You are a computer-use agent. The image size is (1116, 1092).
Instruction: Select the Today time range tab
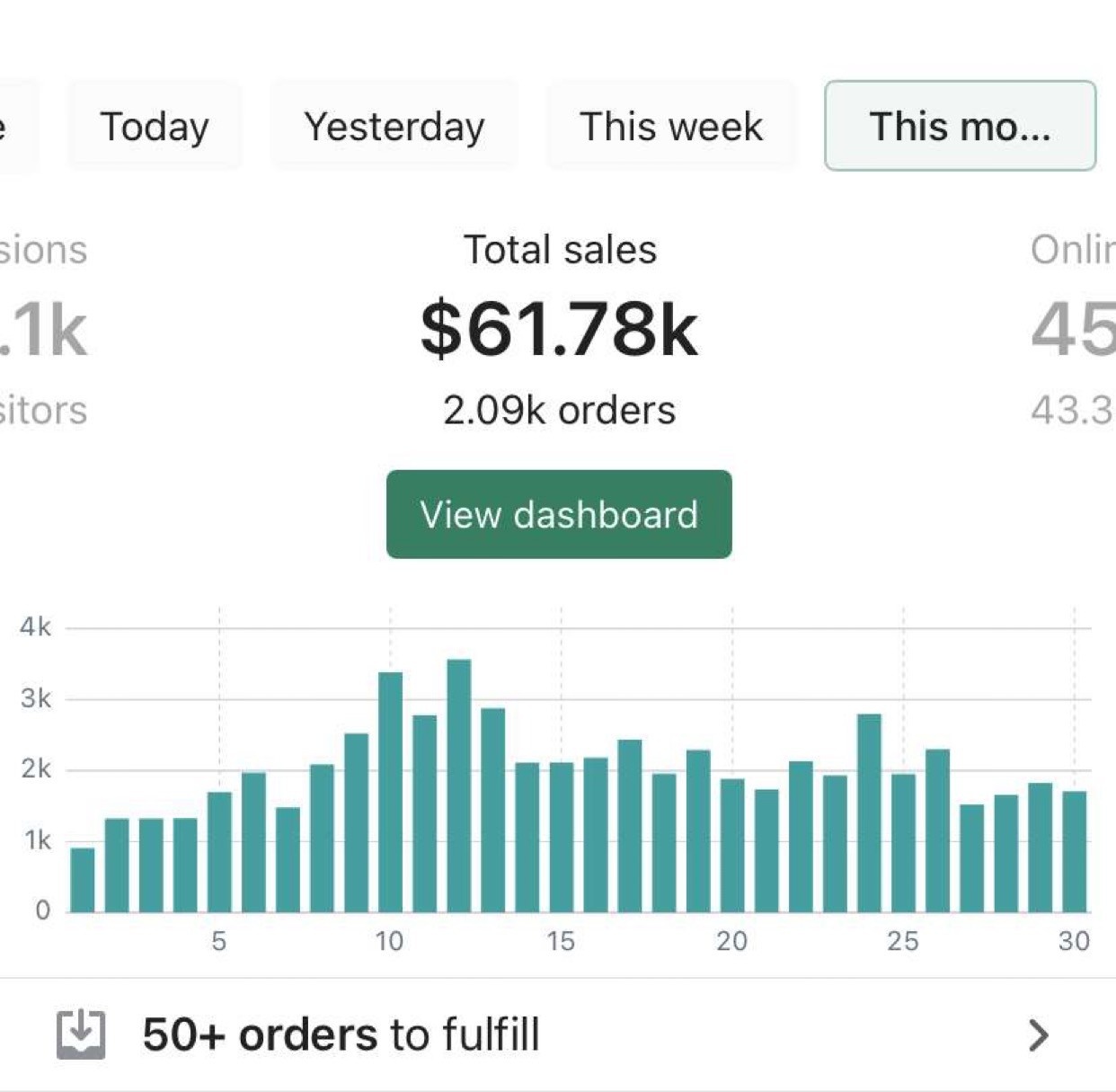[155, 126]
